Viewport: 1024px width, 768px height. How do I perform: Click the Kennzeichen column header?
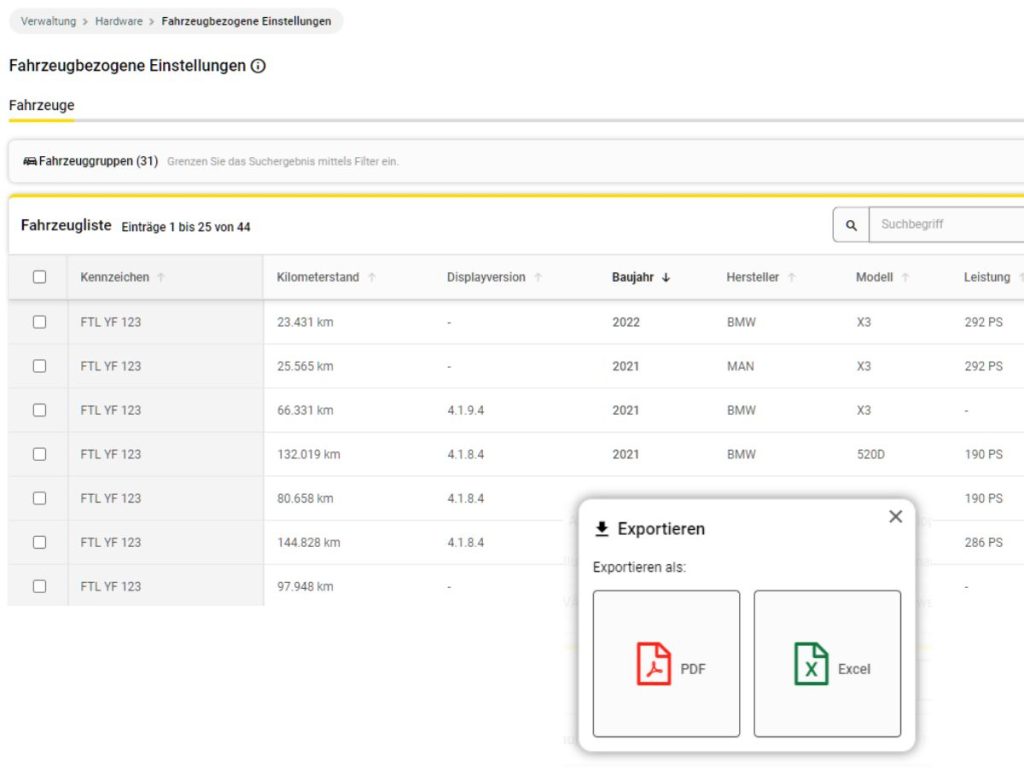[114, 278]
